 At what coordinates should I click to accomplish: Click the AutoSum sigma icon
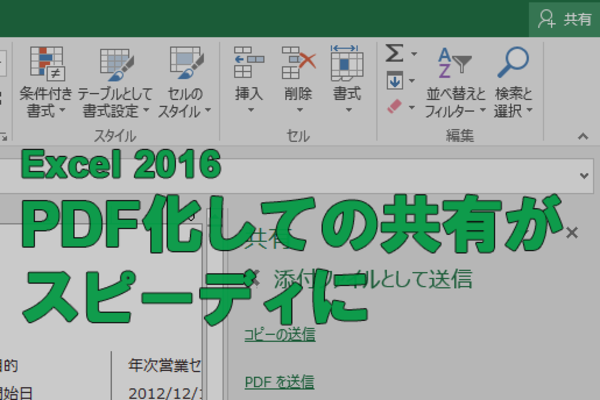click(x=394, y=53)
